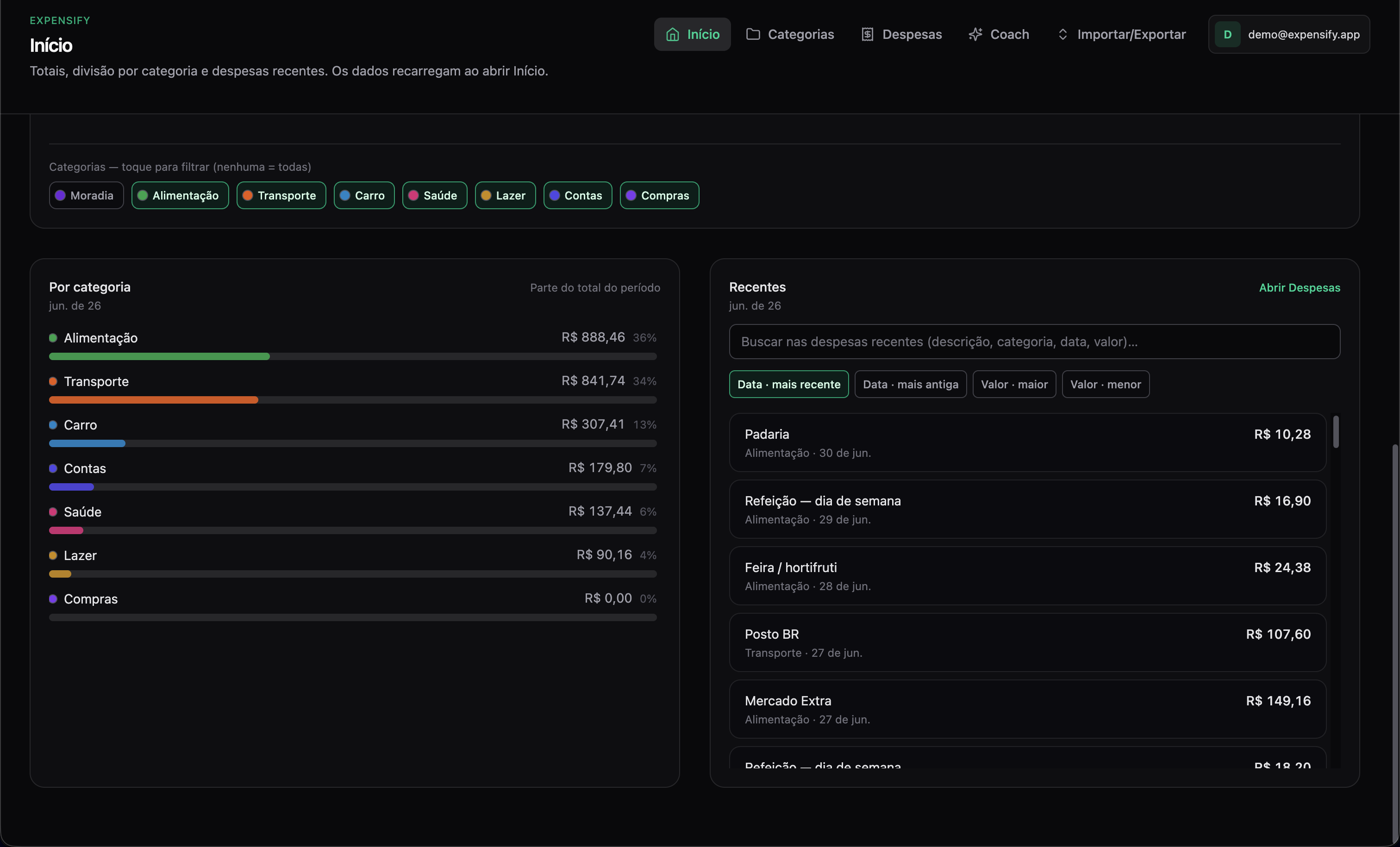Click the receipt icon beside Despesas
Image resolution: width=1400 pixels, height=847 pixels.
867,35
